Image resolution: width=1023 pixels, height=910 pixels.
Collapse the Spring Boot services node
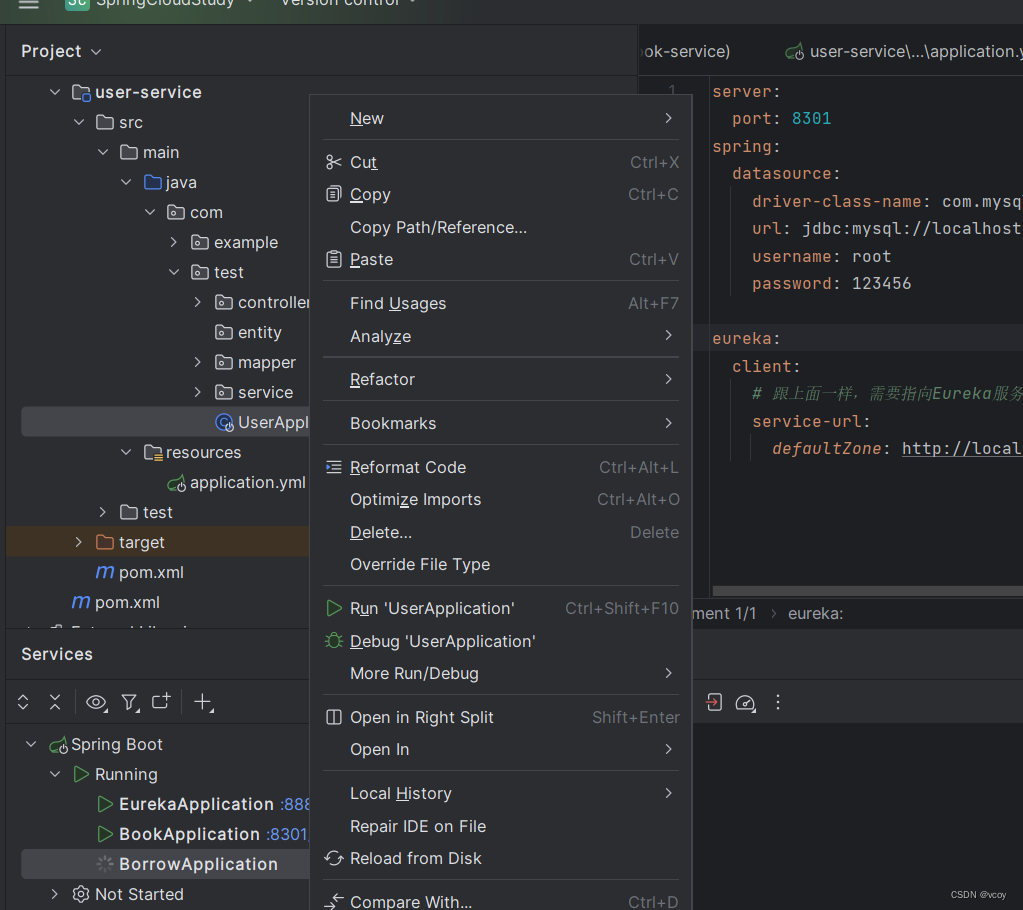31,744
